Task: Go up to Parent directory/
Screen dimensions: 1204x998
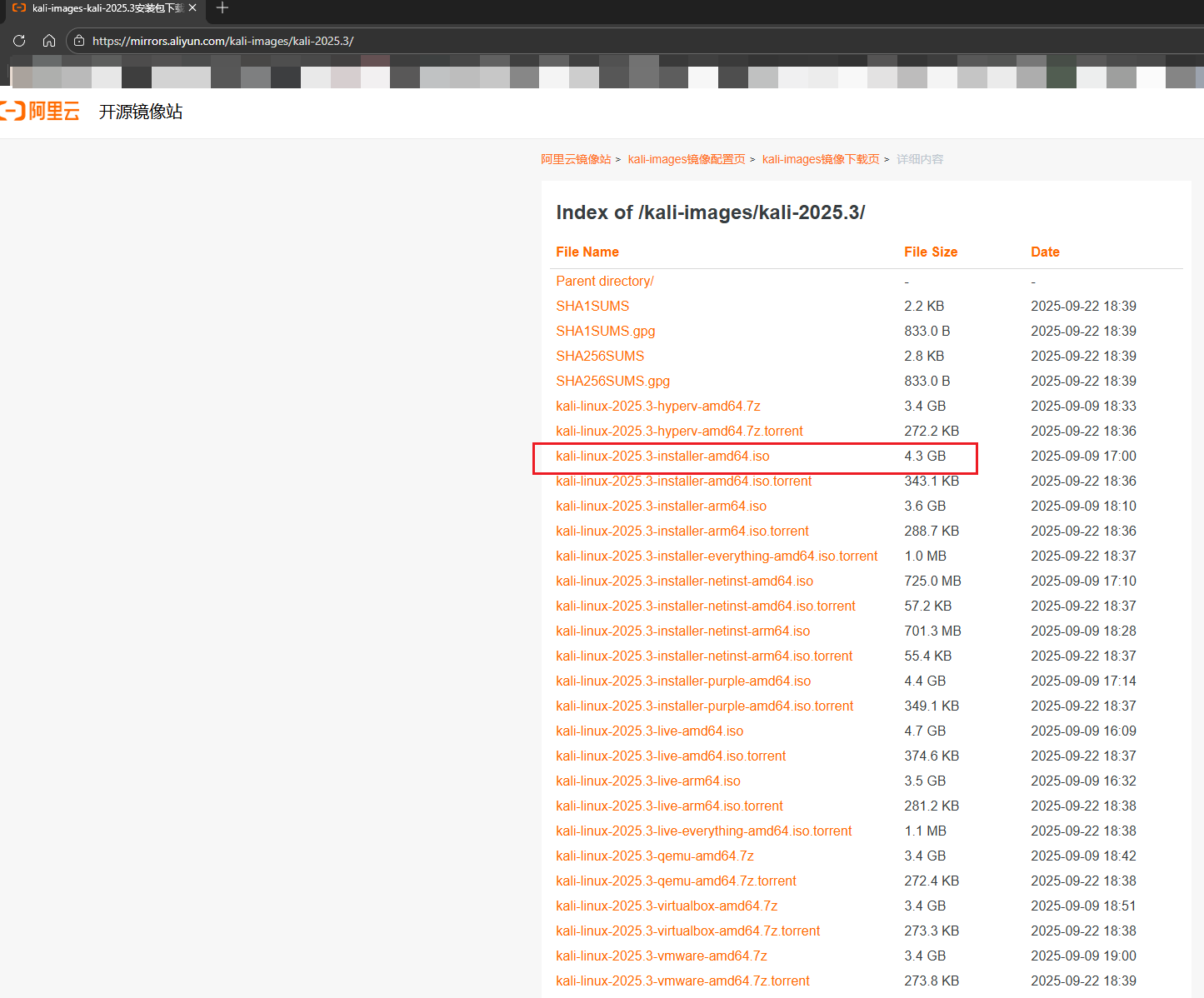Action: point(605,282)
